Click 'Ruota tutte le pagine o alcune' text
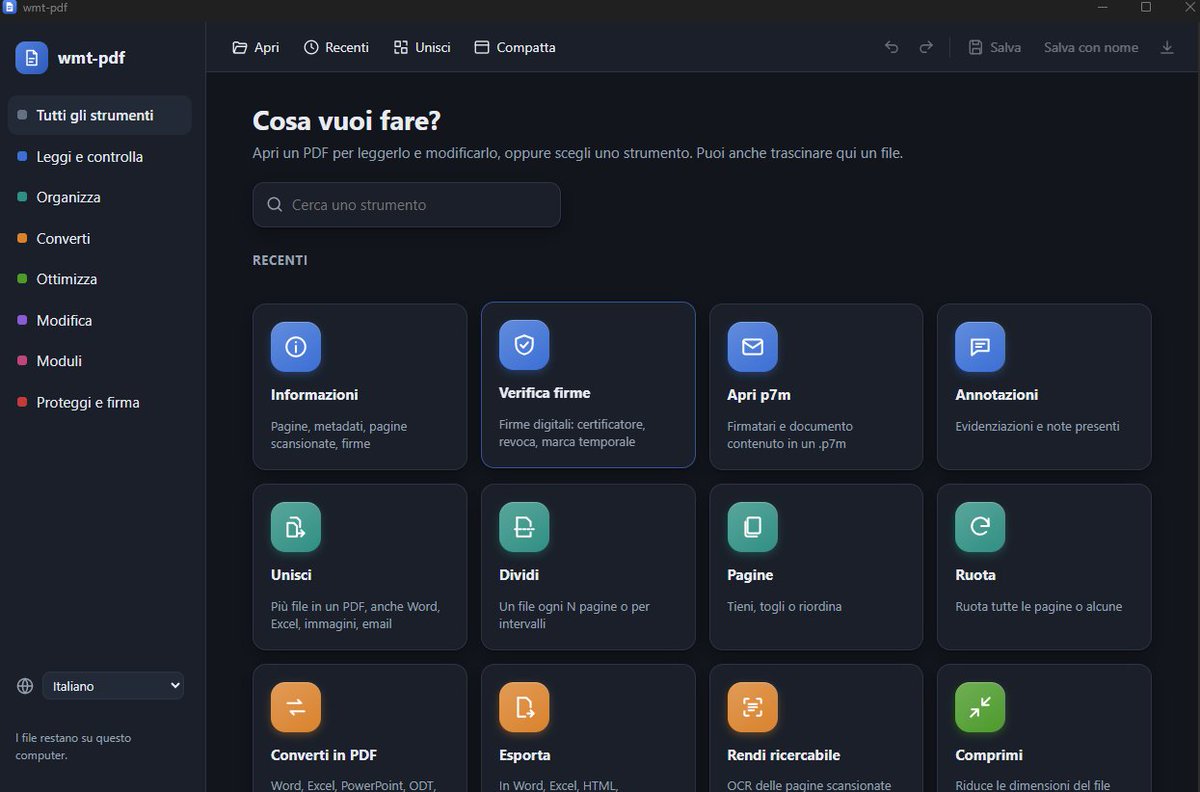The height and width of the screenshot is (792, 1200). tap(1038, 606)
